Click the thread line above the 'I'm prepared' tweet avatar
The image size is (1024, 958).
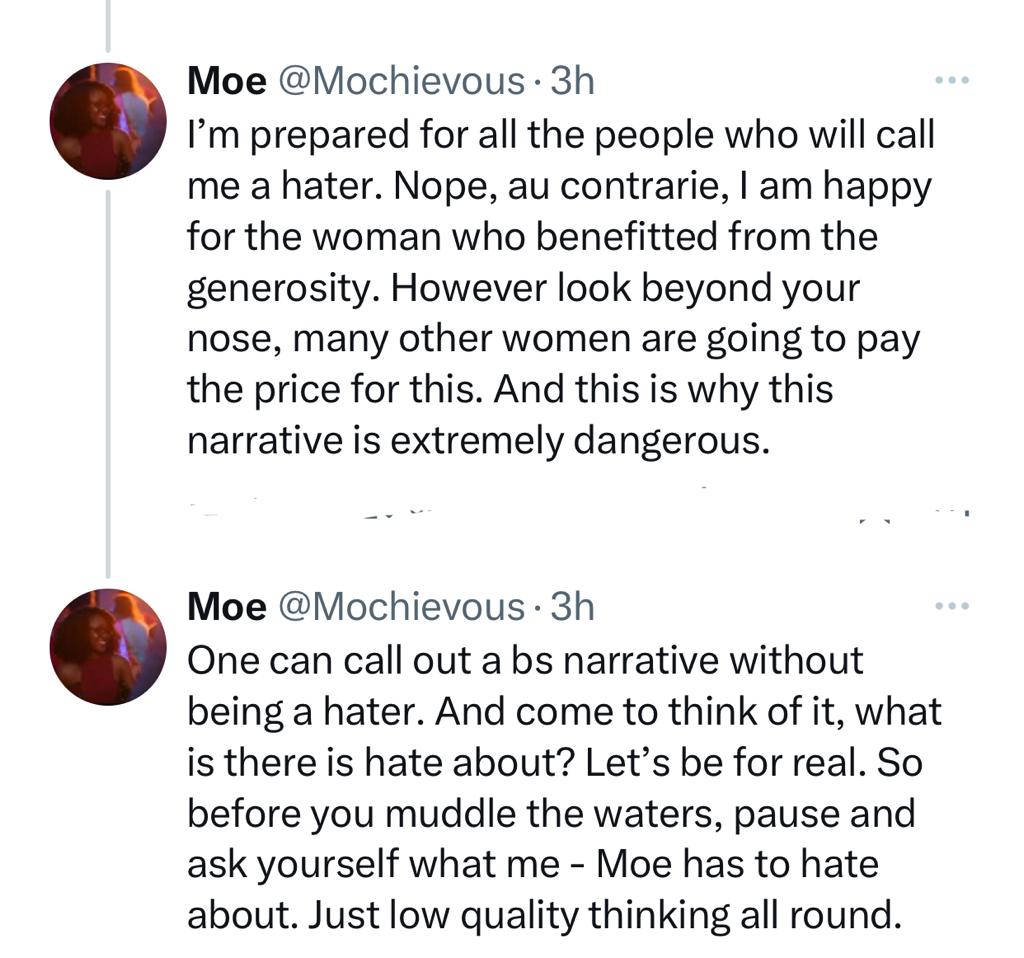[108, 26]
